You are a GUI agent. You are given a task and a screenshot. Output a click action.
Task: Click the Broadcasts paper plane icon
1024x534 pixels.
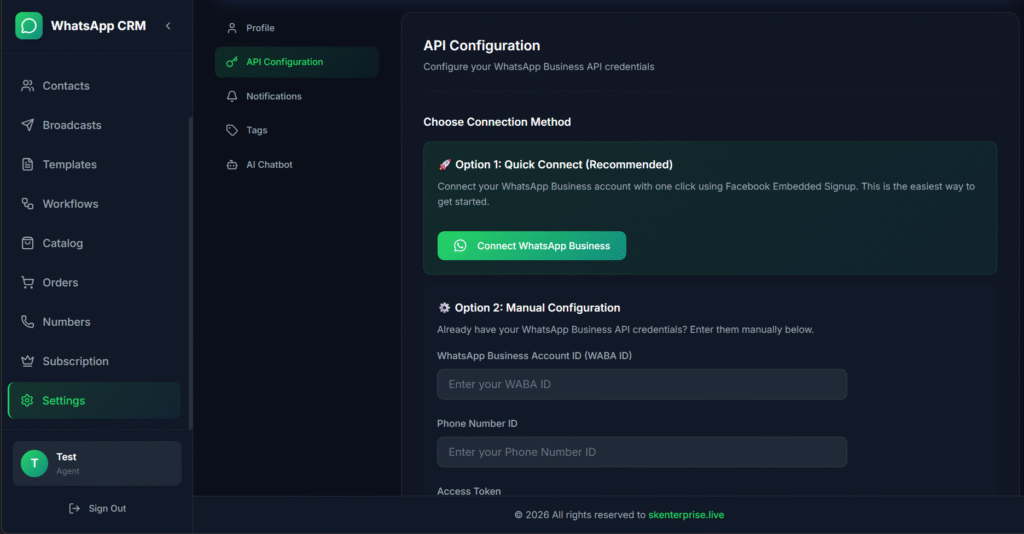(28, 125)
